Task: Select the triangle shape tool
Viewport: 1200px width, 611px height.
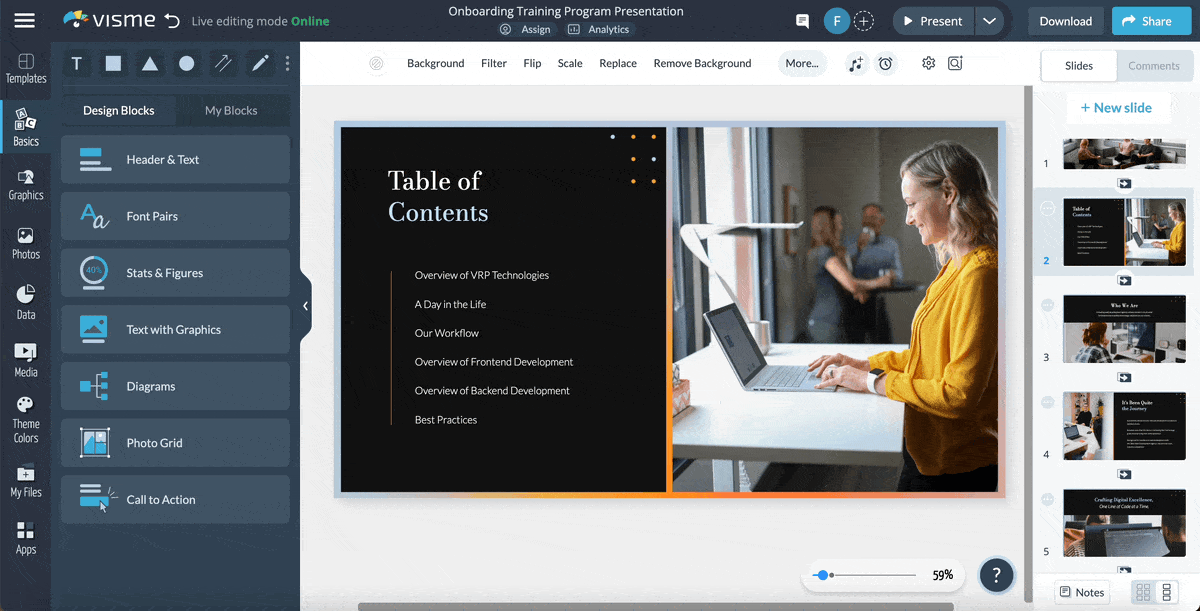Action: [x=149, y=64]
